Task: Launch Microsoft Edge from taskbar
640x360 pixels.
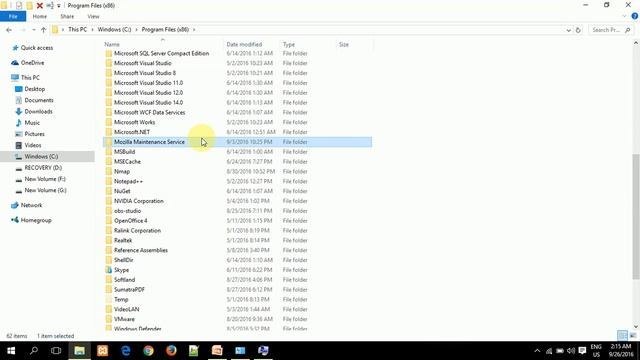Action: [125, 351]
